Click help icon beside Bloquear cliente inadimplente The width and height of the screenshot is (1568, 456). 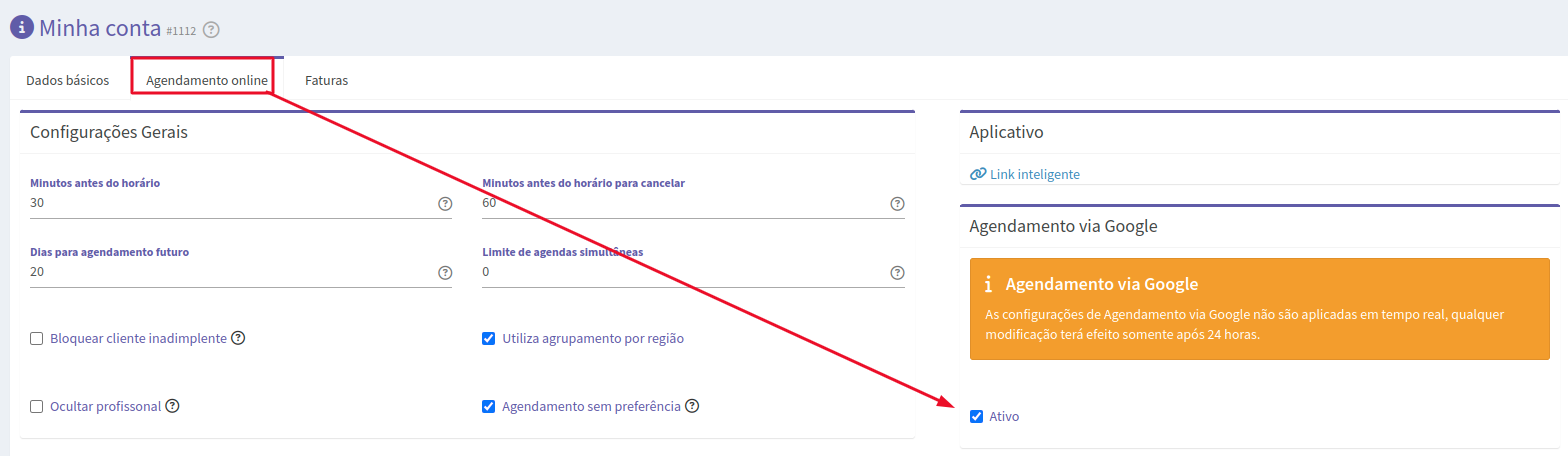(x=238, y=338)
